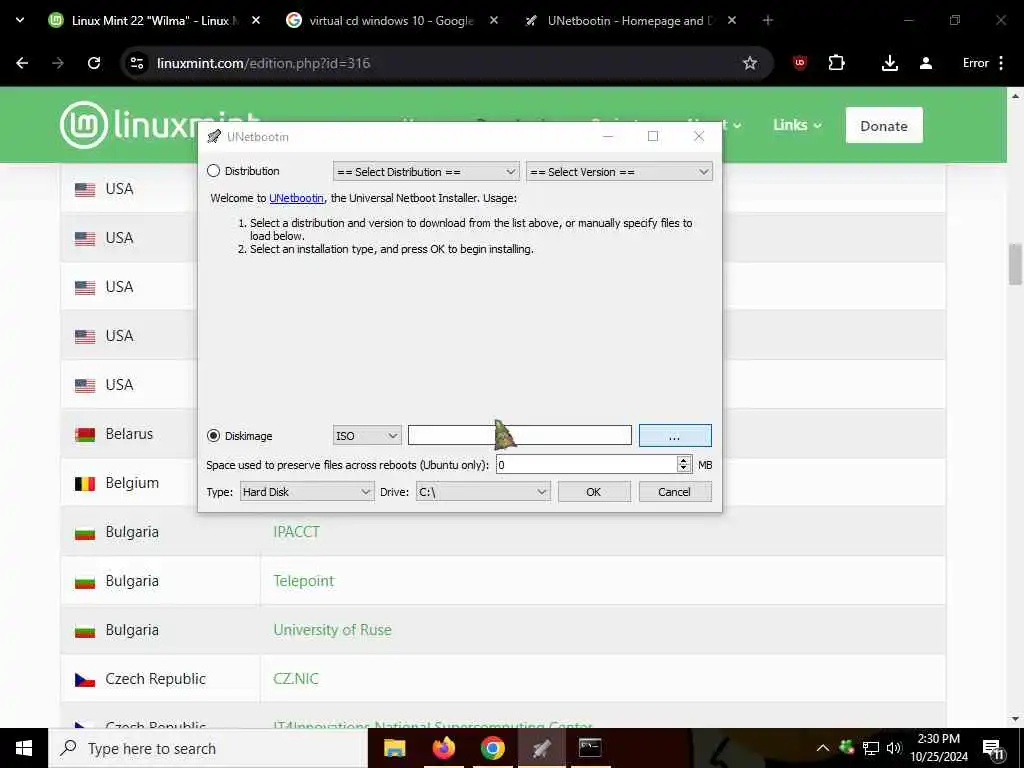Increase persistence space with up arrow
The height and width of the screenshot is (768, 1024).
click(x=684, y=460)
